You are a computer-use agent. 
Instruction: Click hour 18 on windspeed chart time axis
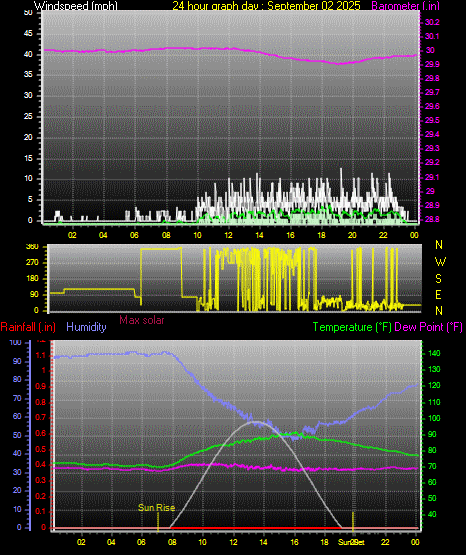tap(321, 235)
